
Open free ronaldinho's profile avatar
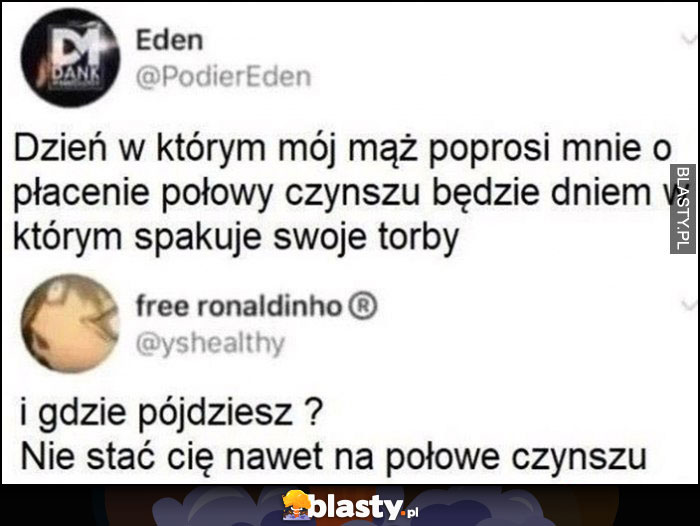pyautogui.click(x=71, y=323)
